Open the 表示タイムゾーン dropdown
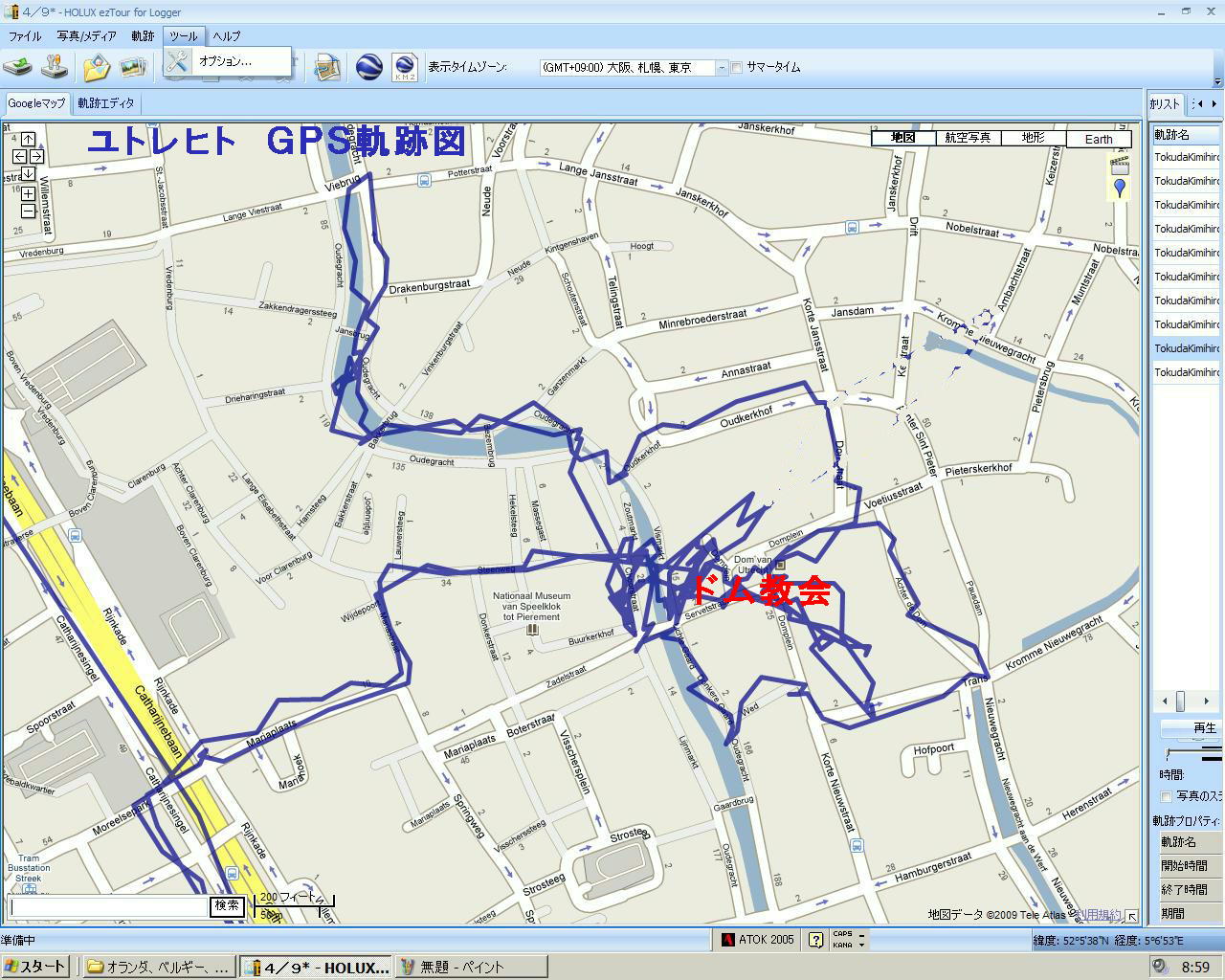This screenshot has height=980, width=1225. point(722,68)
